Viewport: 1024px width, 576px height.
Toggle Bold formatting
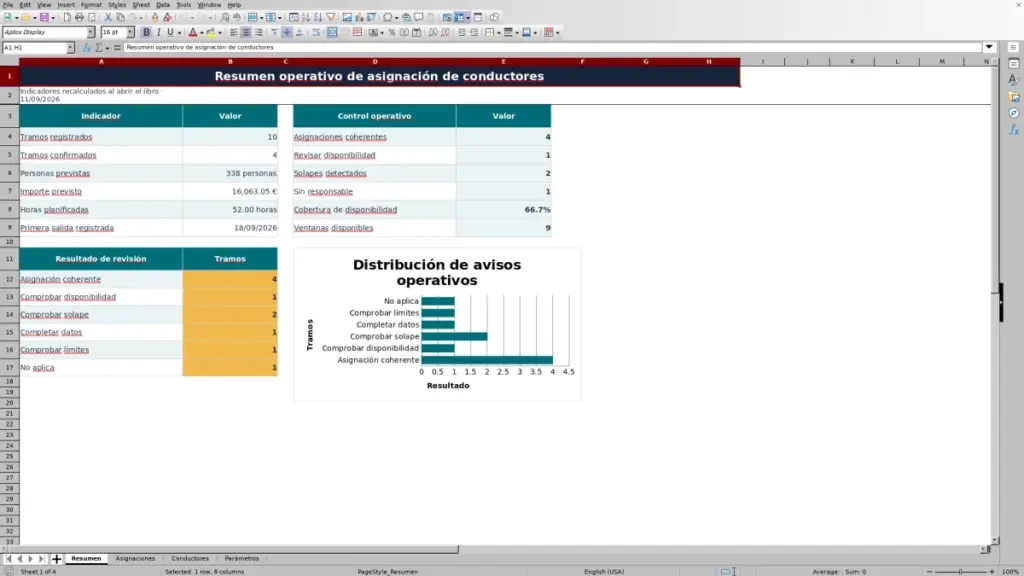[x=146, y=33]
